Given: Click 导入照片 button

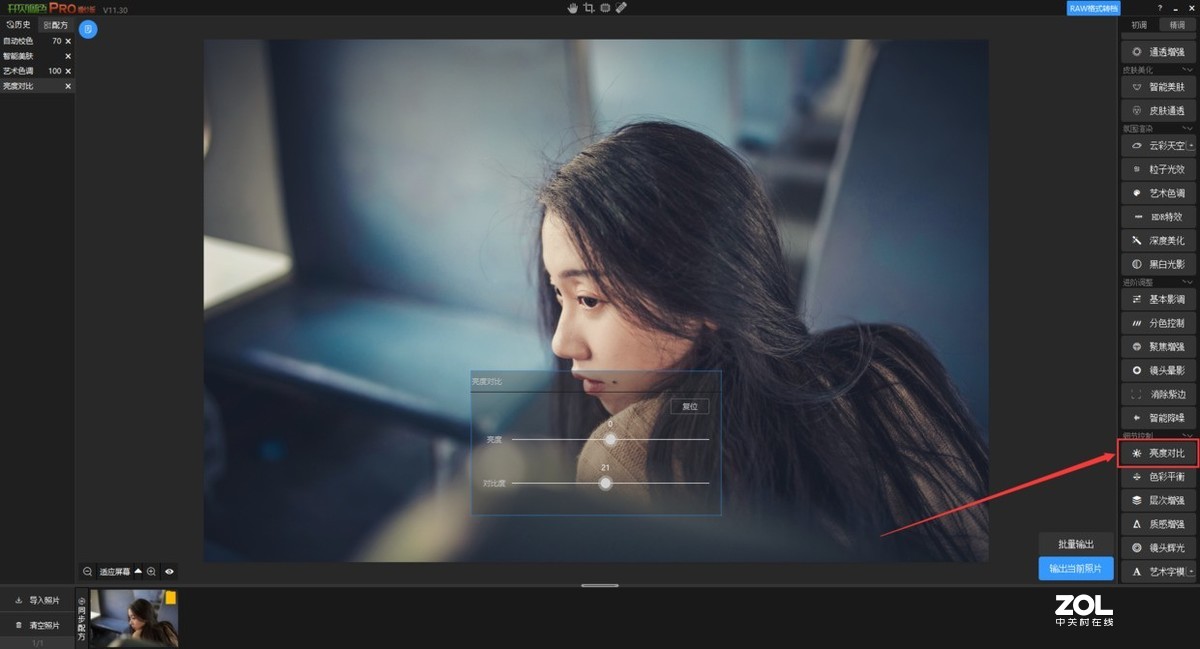Looking at the screenshot, I should point(38,601).
